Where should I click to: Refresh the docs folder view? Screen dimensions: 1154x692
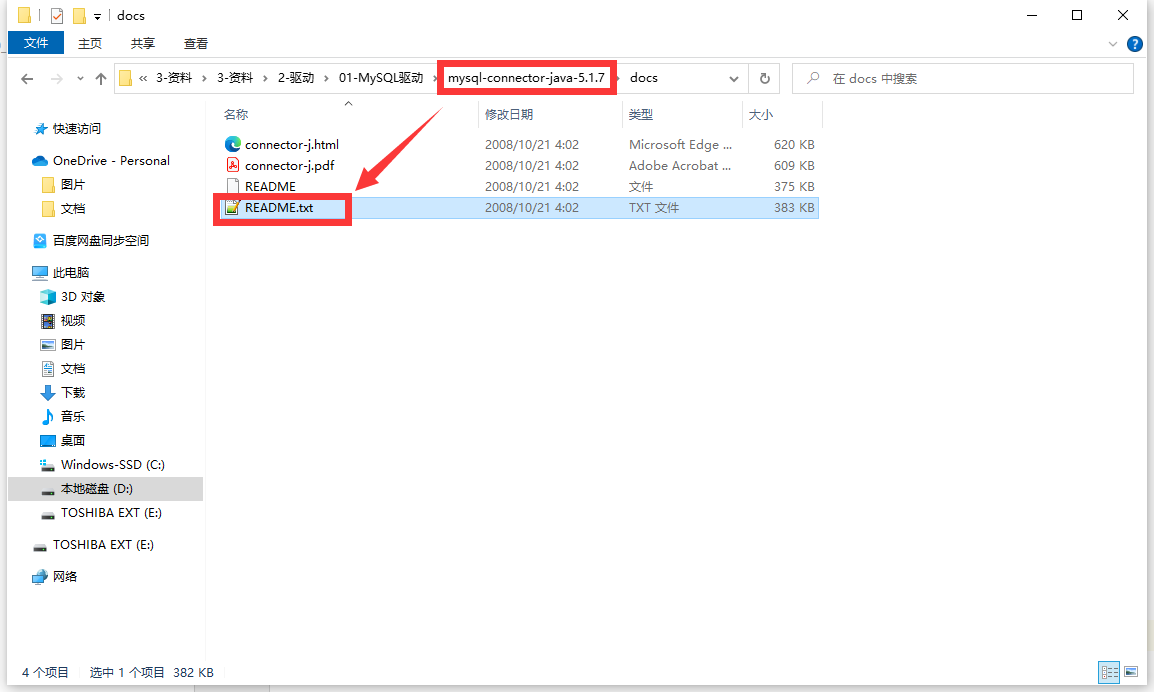pos(765,79)
